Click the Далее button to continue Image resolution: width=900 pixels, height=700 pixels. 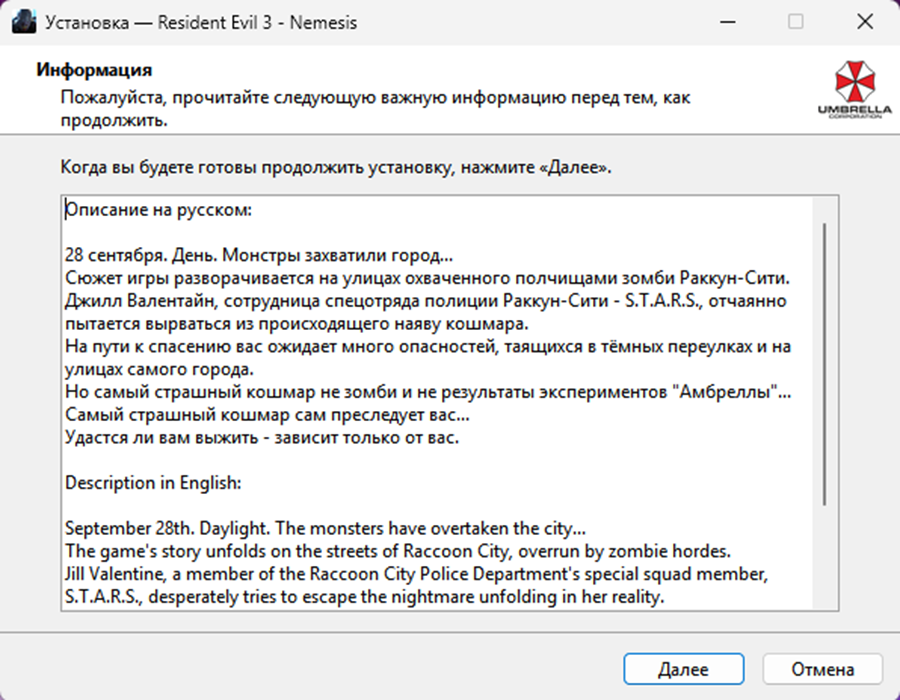(684, 669)
